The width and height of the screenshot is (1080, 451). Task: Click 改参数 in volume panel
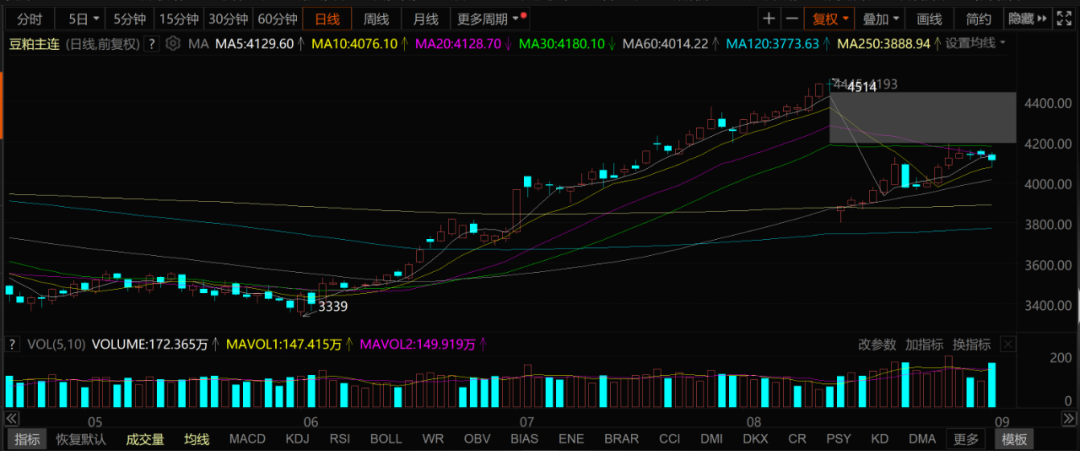[877, 344]
